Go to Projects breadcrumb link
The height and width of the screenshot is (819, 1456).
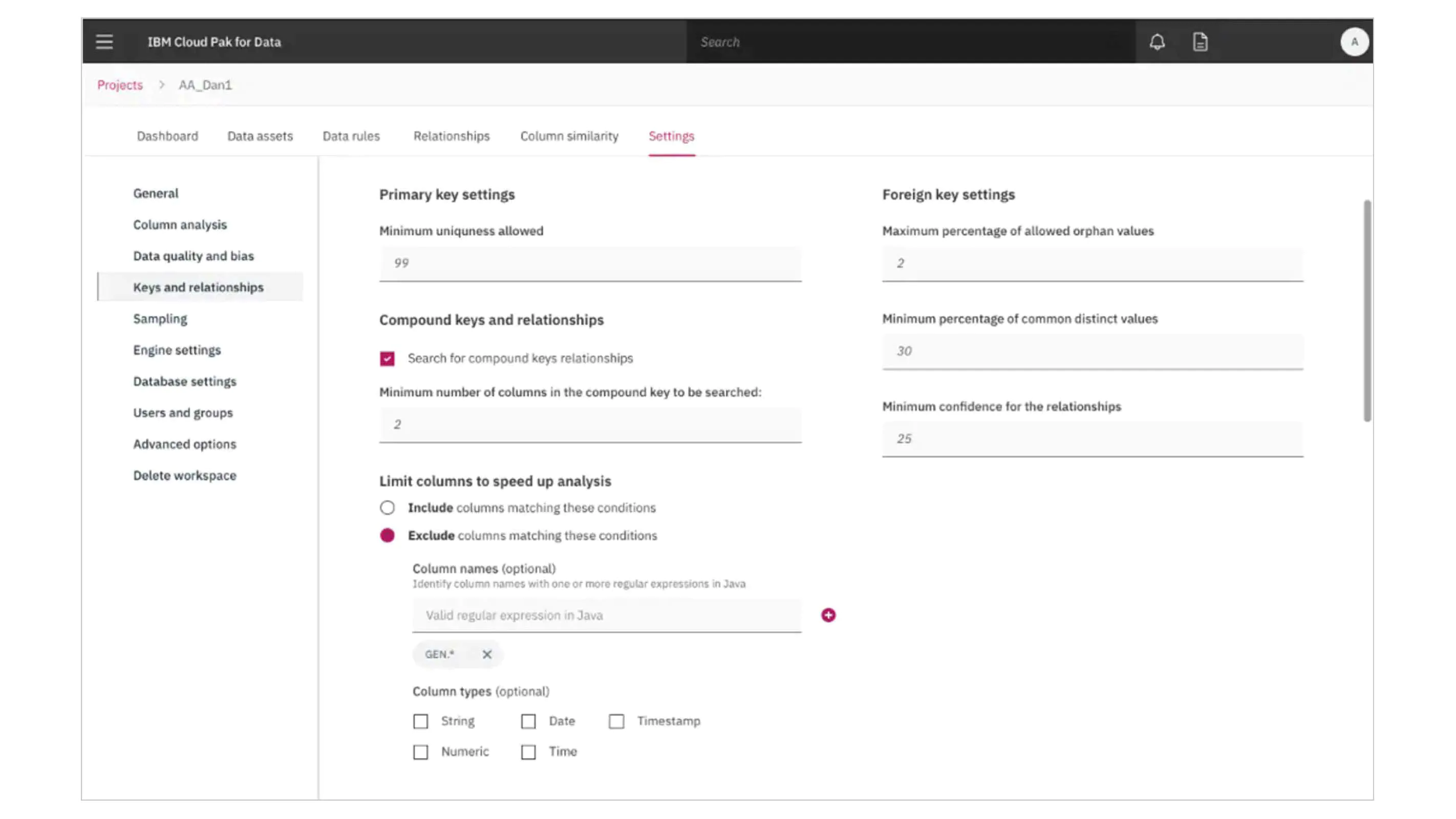coord(120,85)
